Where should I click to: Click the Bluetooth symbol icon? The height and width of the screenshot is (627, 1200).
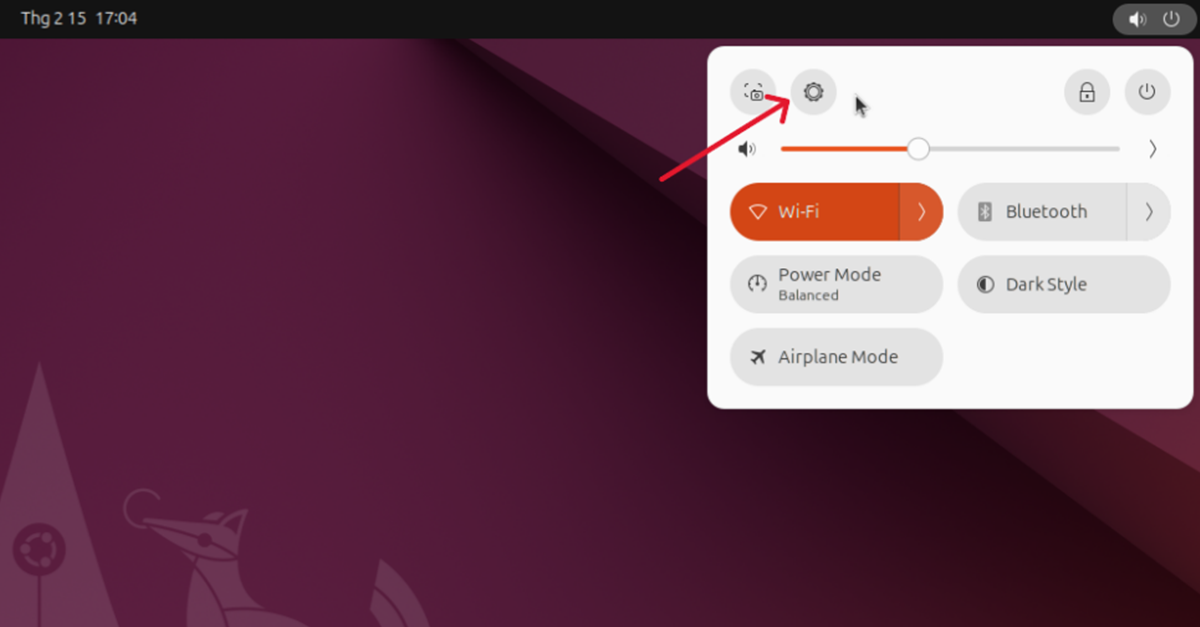click(x=984, y=212)
